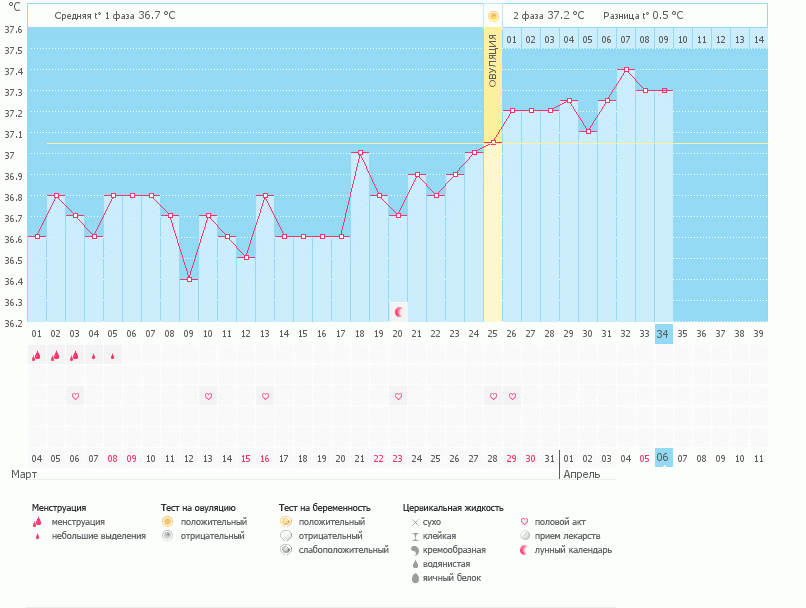Select highlighted cycle day 34
806x608 pixels.
663,333
